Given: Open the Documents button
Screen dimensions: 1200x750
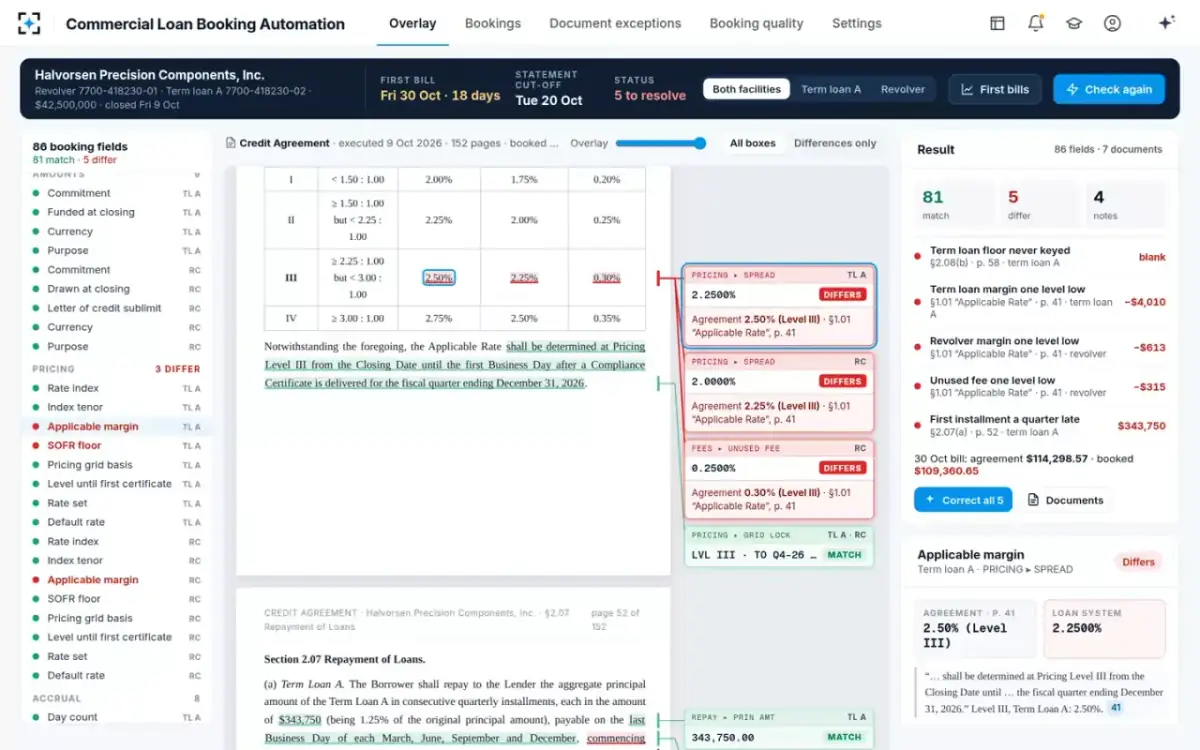Looking at the screenshot, I should click(x=1066, y=500).
